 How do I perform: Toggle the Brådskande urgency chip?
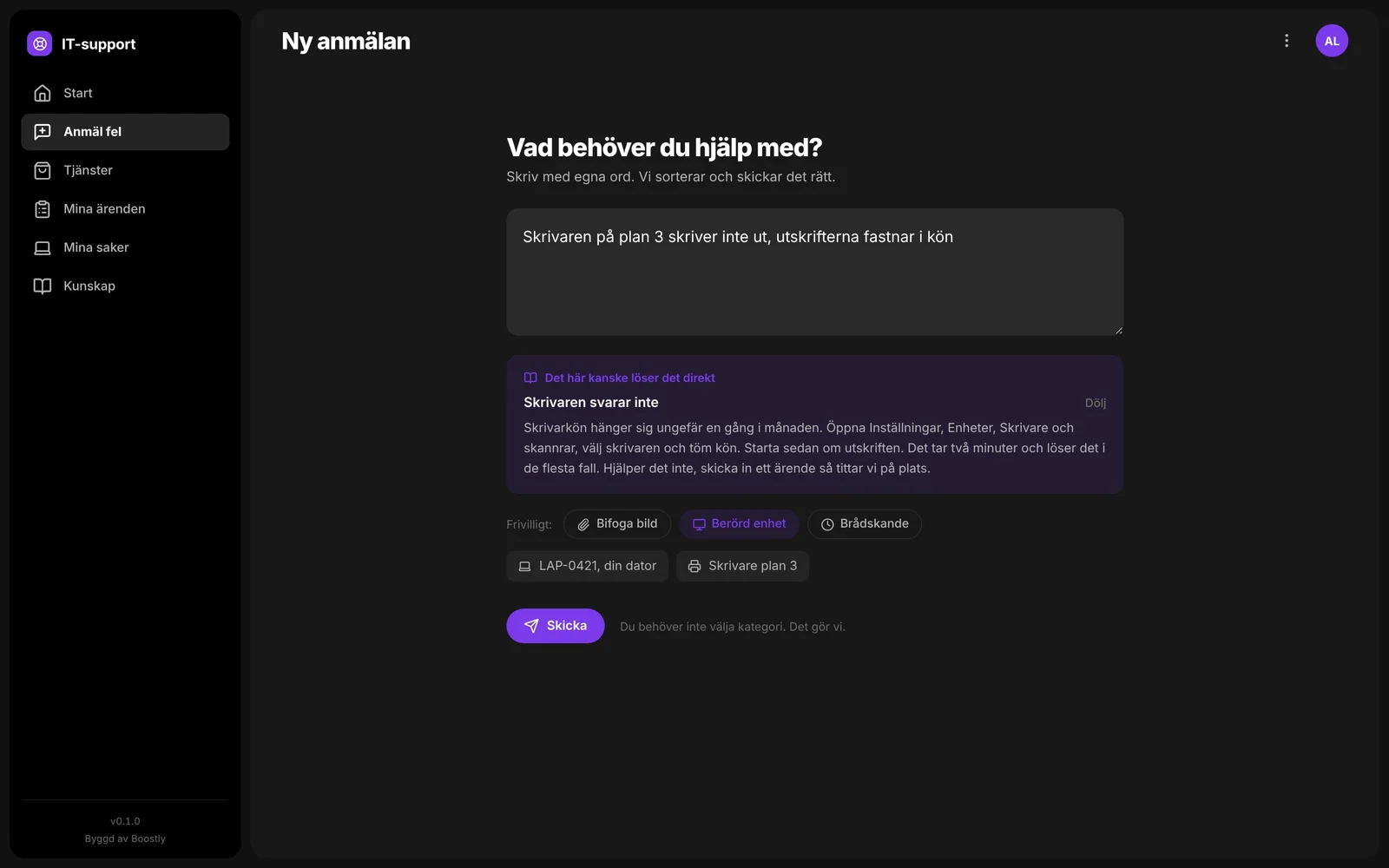[865, 524]
